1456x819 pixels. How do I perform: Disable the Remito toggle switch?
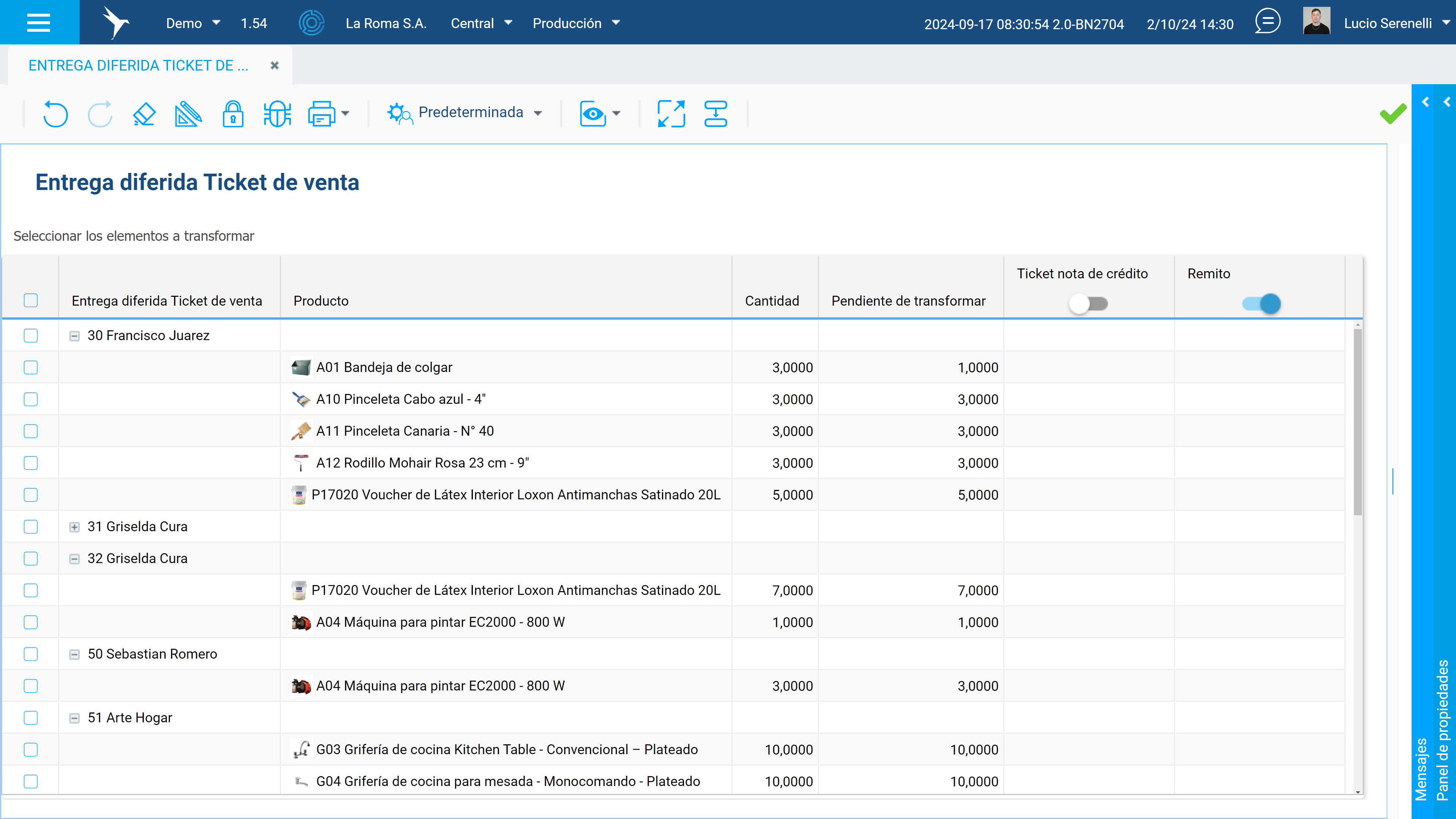pyautogui.click(x=1261, y=303)
